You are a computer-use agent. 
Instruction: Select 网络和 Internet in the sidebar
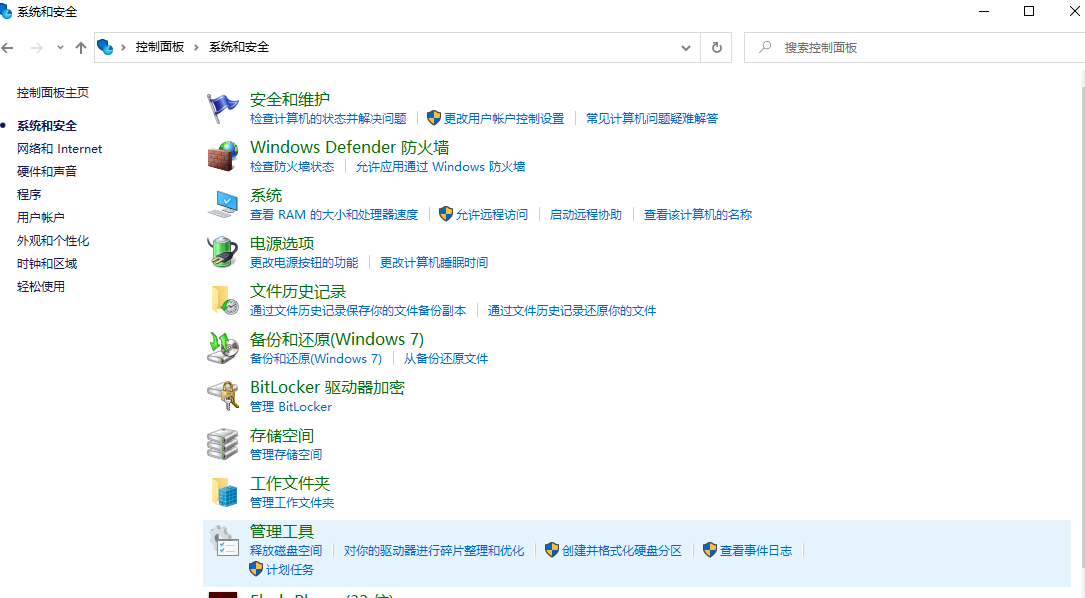click(x=59, y=148)
